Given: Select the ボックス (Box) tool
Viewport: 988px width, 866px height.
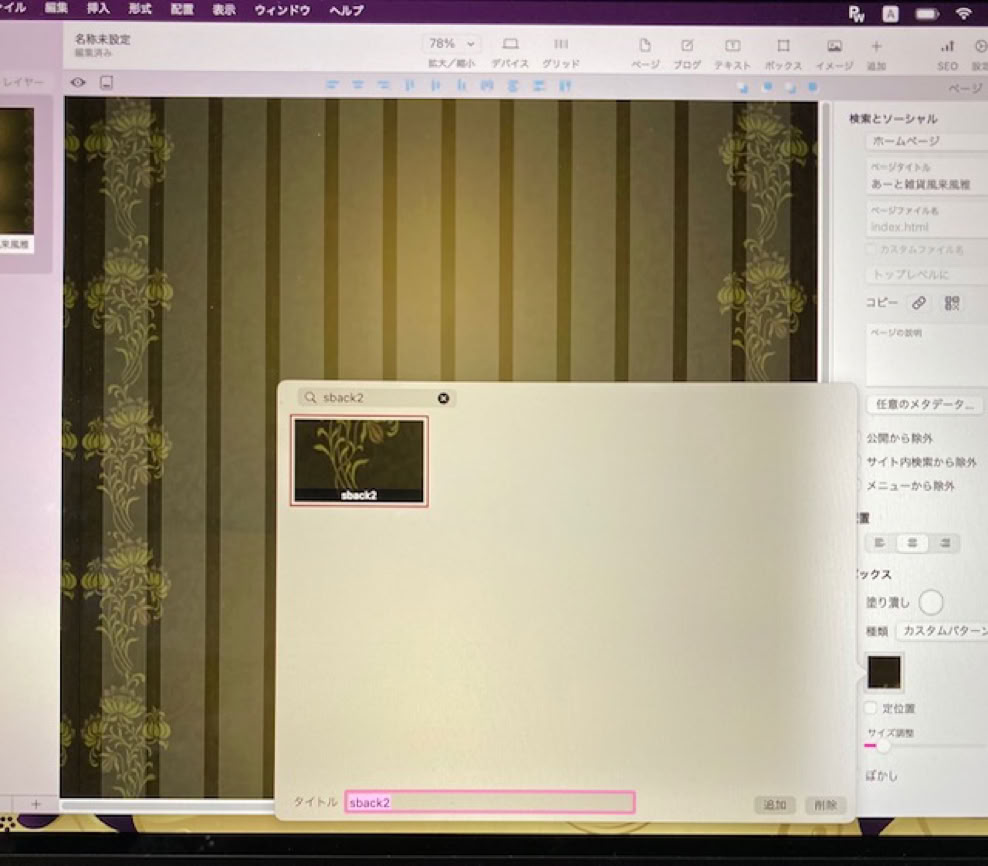Looking at the screenshot, I should click(783, 46).
